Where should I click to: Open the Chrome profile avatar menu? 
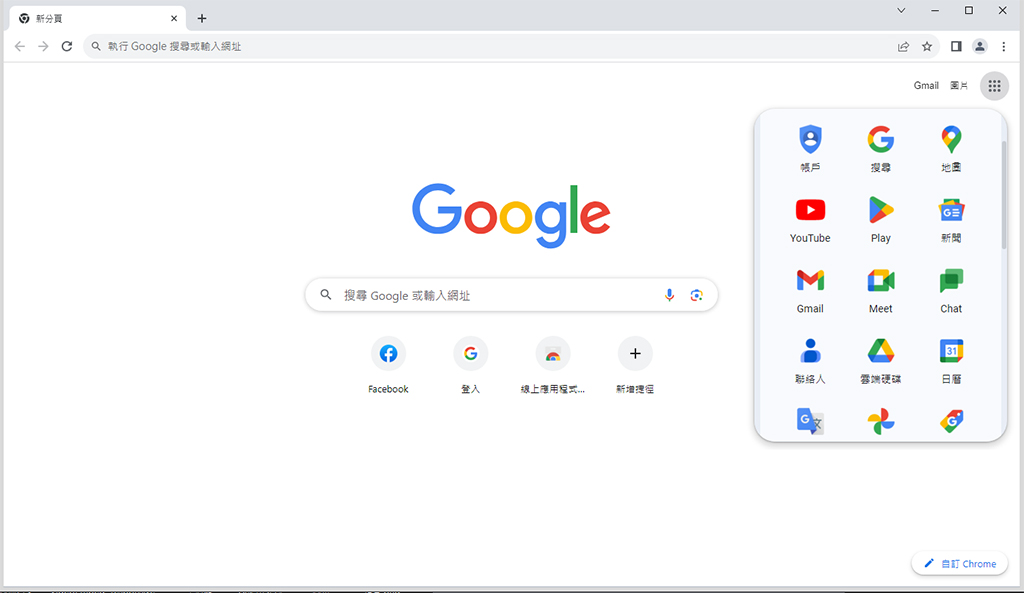[980, 46]
